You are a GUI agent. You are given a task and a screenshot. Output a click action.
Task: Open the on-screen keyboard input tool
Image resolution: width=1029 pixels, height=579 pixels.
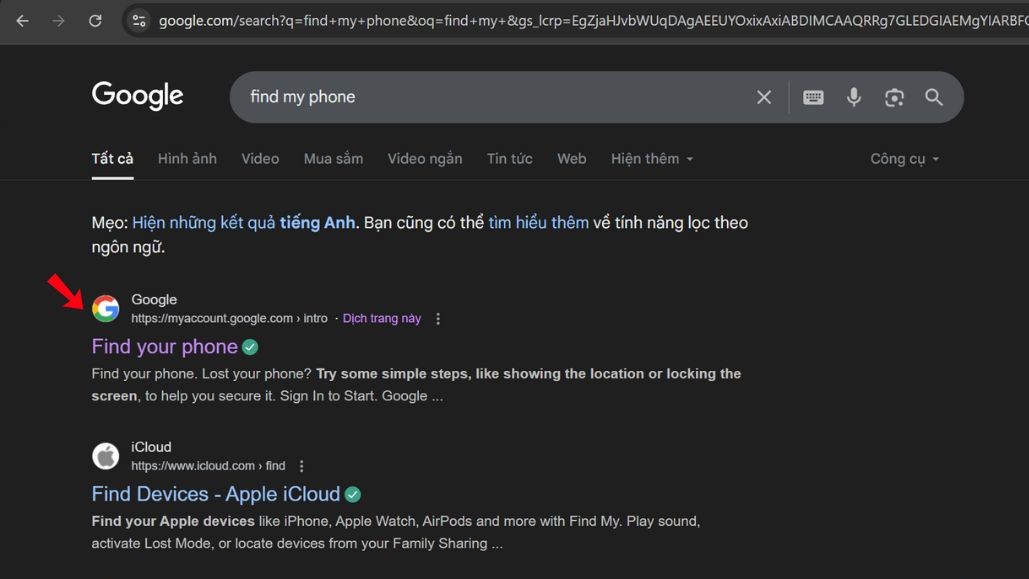pos(813,97)
